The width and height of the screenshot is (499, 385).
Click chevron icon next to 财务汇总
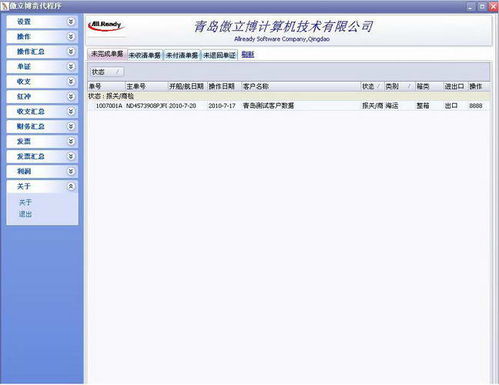click(71, 126)
